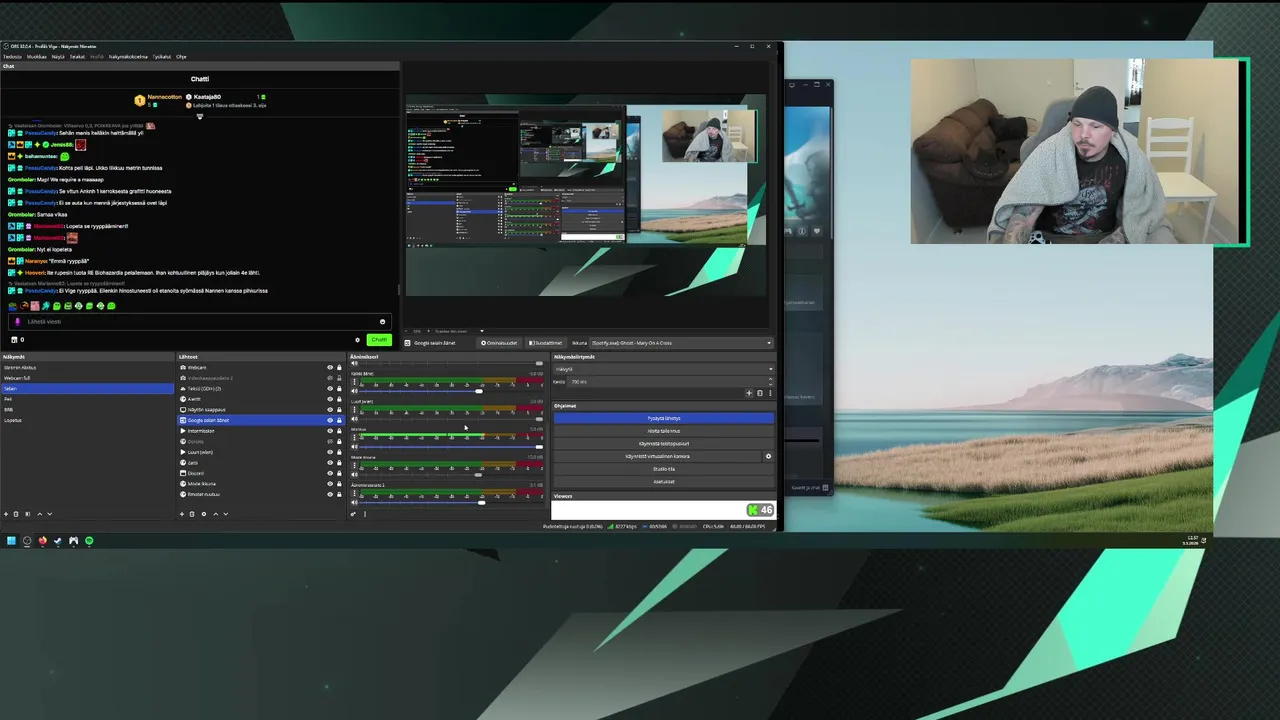
Task: Hide the Alertit source with its eye icon
Action: (x=330, y=399)
